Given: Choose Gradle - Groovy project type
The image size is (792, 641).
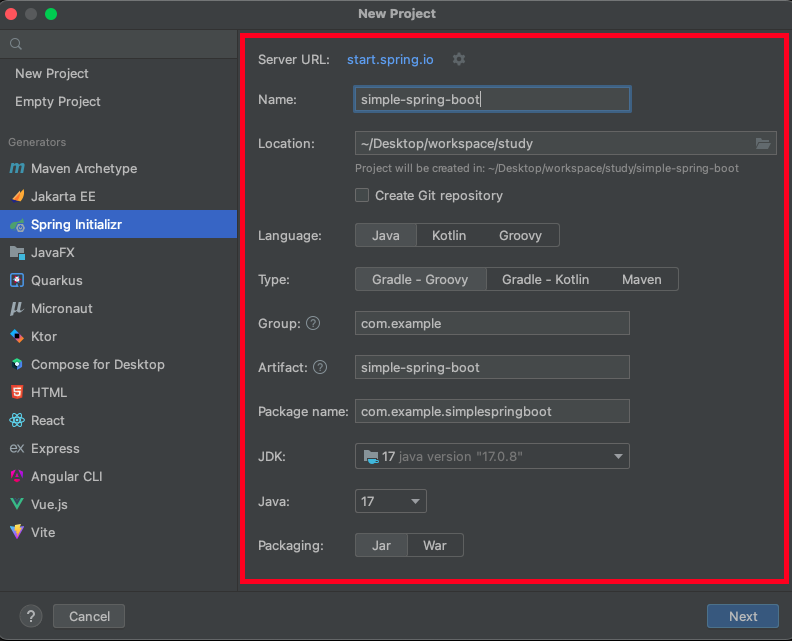Looking at the screenshot, I should click(420, 279).
